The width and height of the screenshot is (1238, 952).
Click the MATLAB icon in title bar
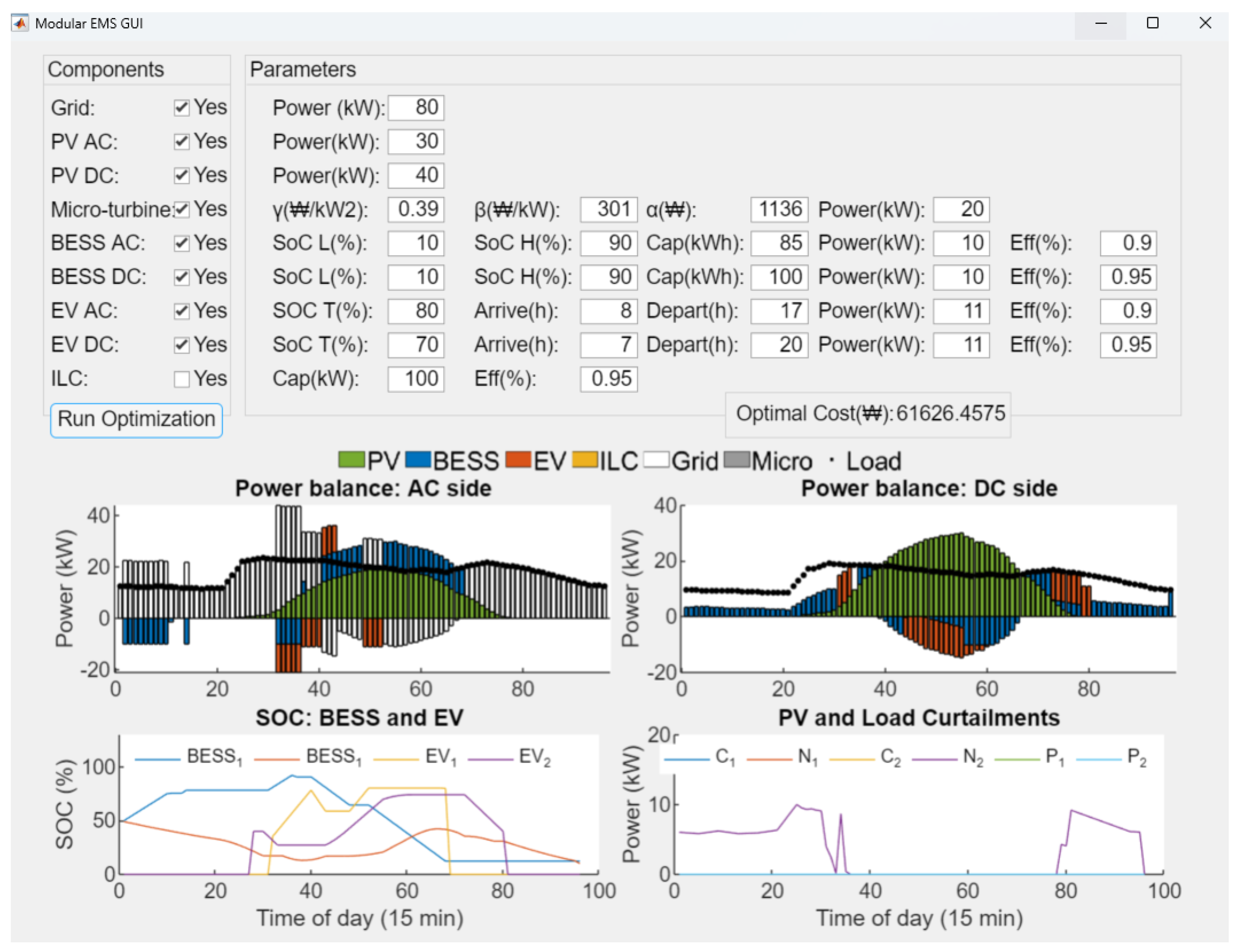pyautogui.click(x=20, y=23)
